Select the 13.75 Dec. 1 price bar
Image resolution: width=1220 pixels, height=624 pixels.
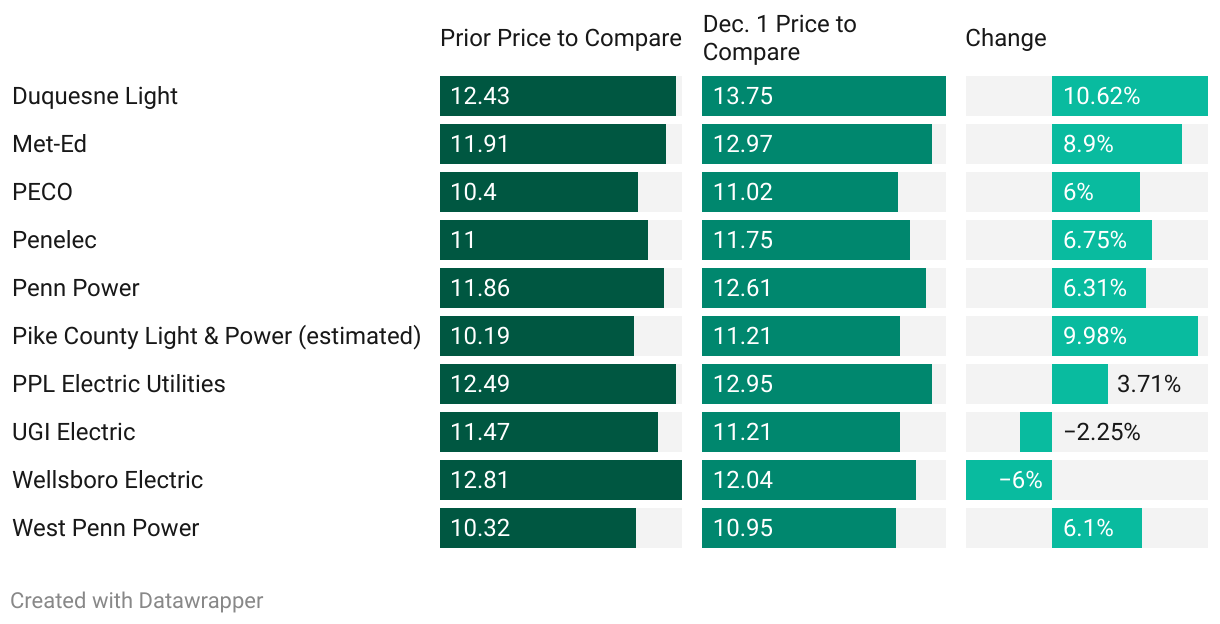(823, 96)
